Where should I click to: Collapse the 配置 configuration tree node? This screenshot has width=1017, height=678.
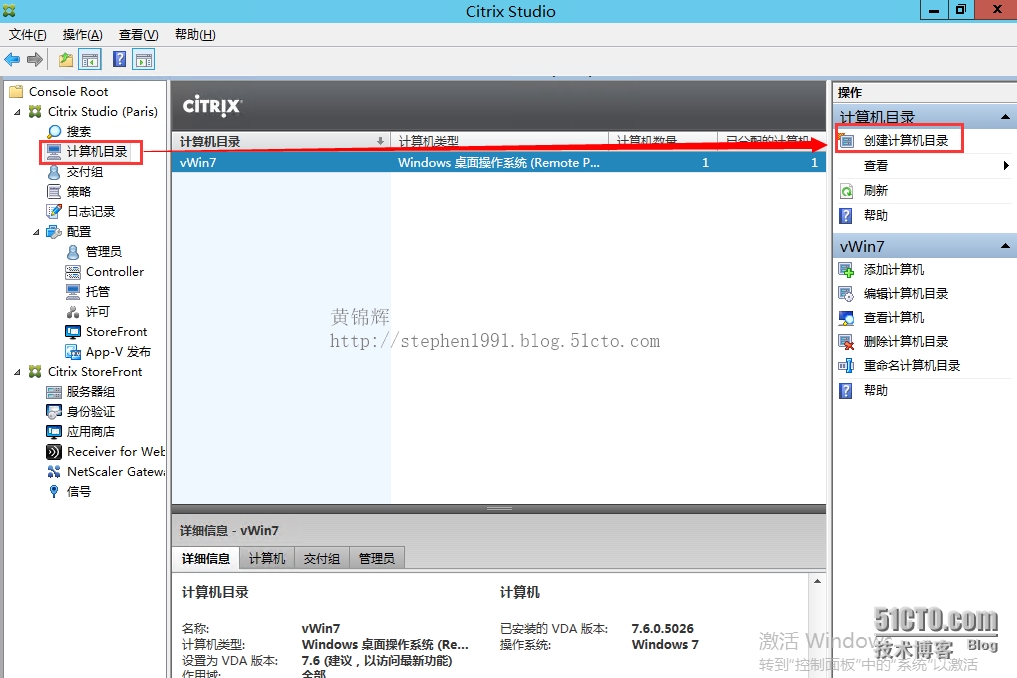pyautogui.click(x=36, y=232)
